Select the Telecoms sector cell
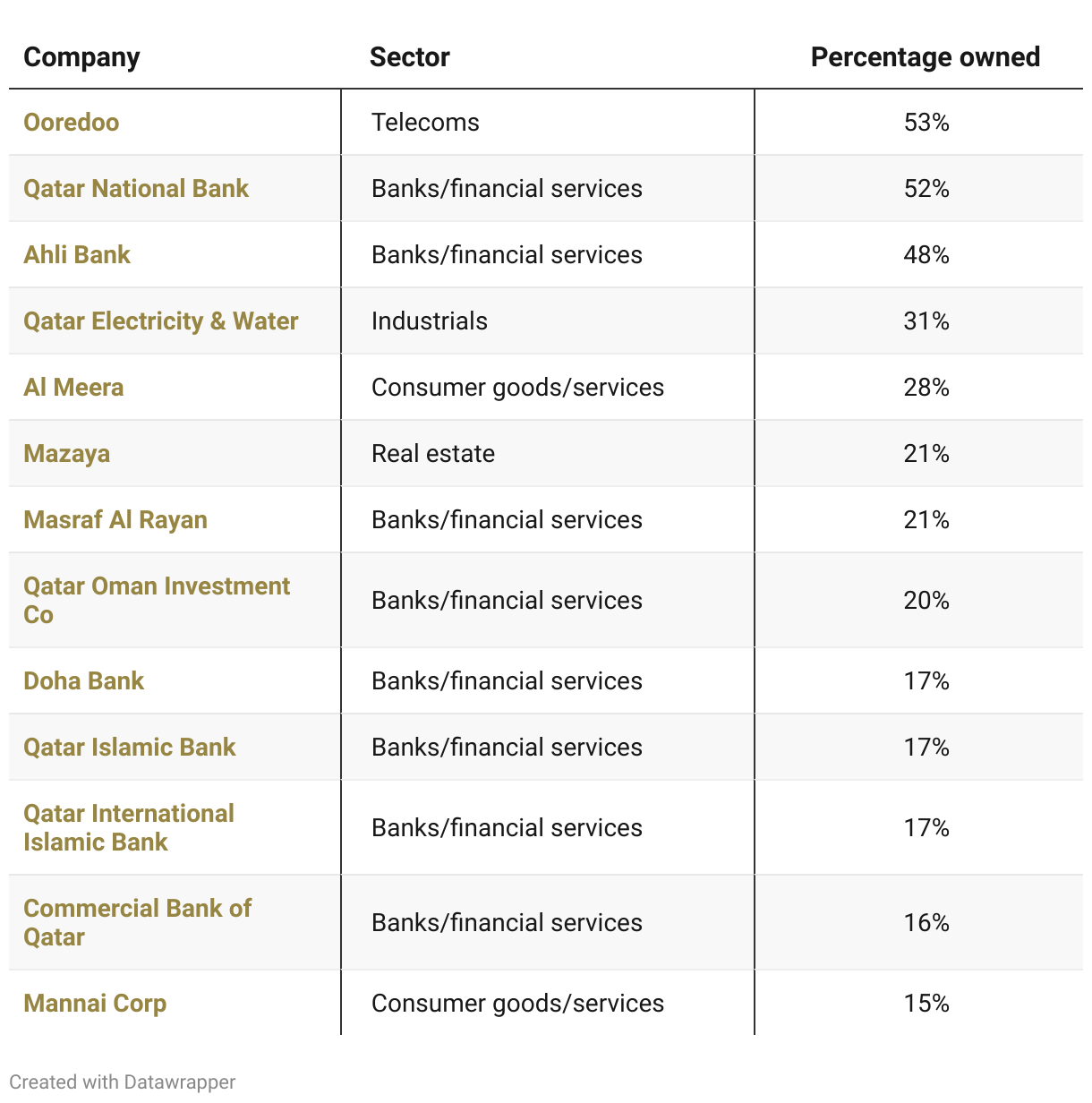Screen dimensions: 1092x1103 tap(425, 123)
